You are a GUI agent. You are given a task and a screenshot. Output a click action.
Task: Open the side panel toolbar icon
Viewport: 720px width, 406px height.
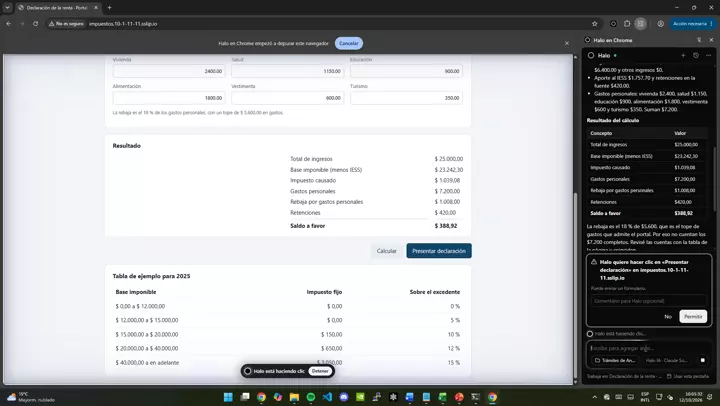click(641, 23)
